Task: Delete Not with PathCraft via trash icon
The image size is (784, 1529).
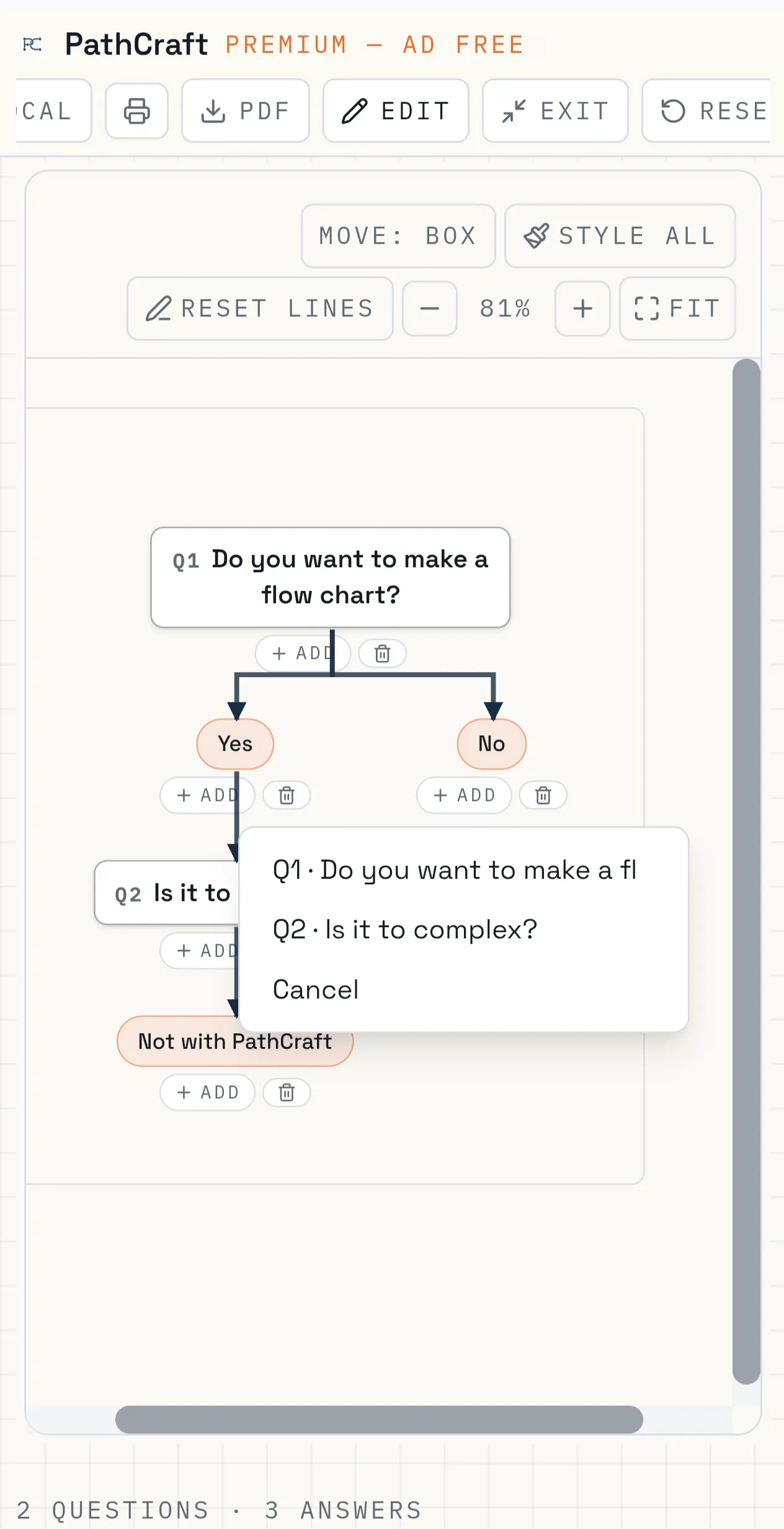Action: pyautogui.click(x=287, y=1092)
